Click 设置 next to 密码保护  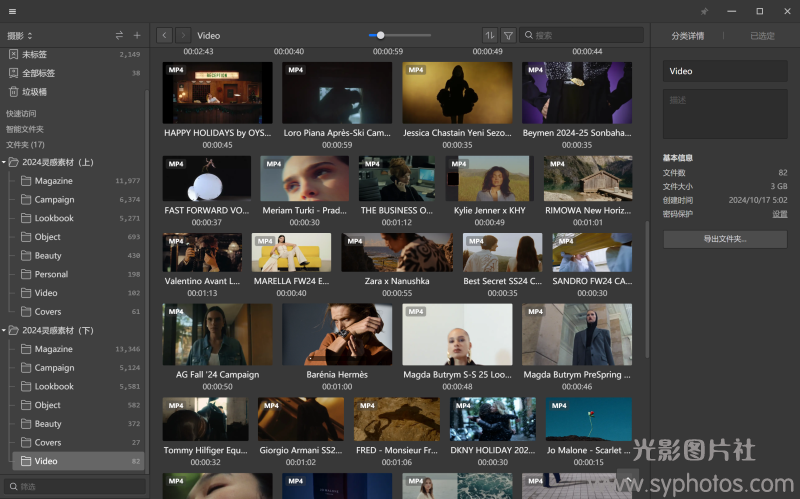pyautogui.click(x=779, y=214)
